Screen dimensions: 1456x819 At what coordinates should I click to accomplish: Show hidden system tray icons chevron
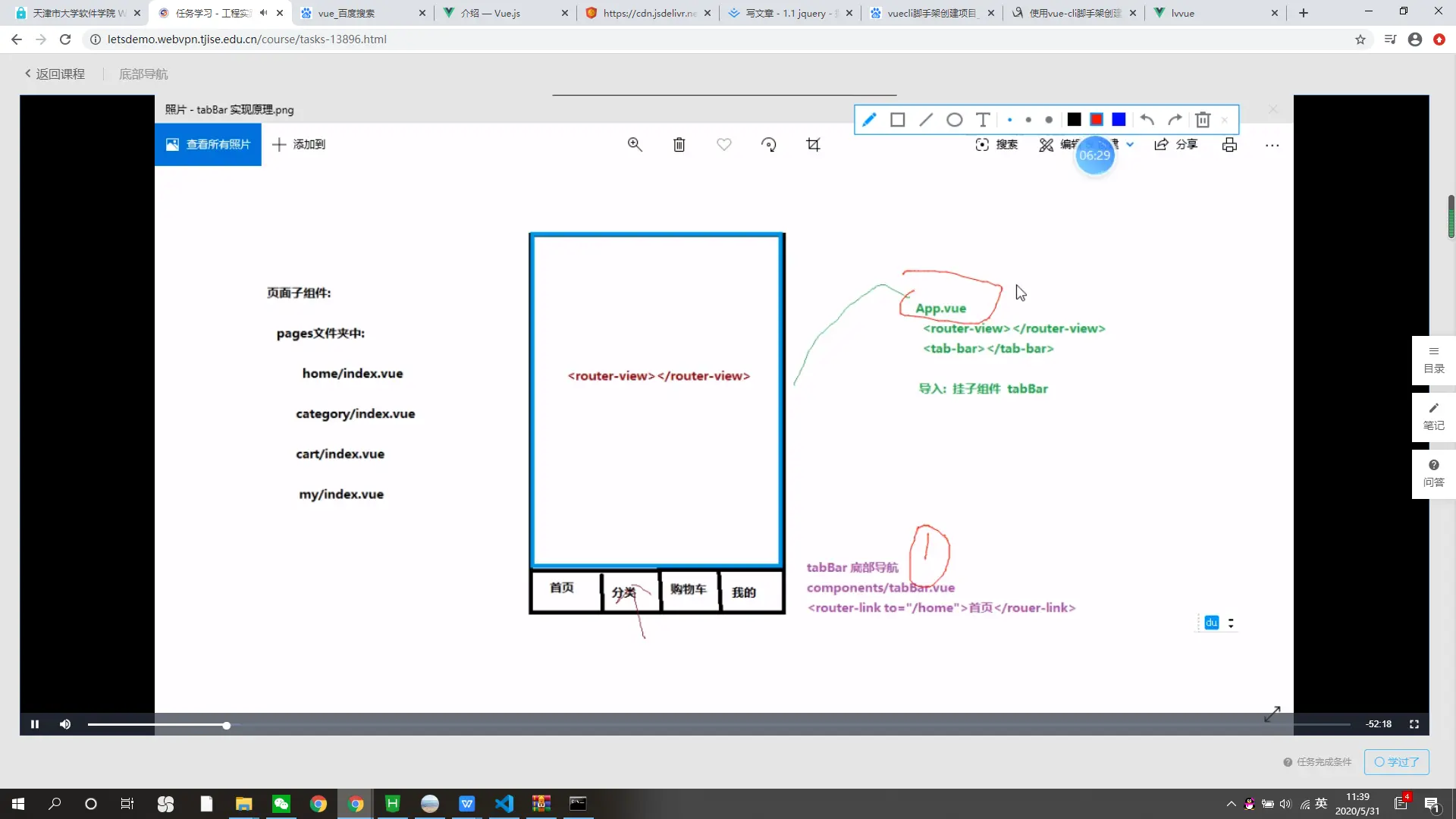[x=1231, y=804]
